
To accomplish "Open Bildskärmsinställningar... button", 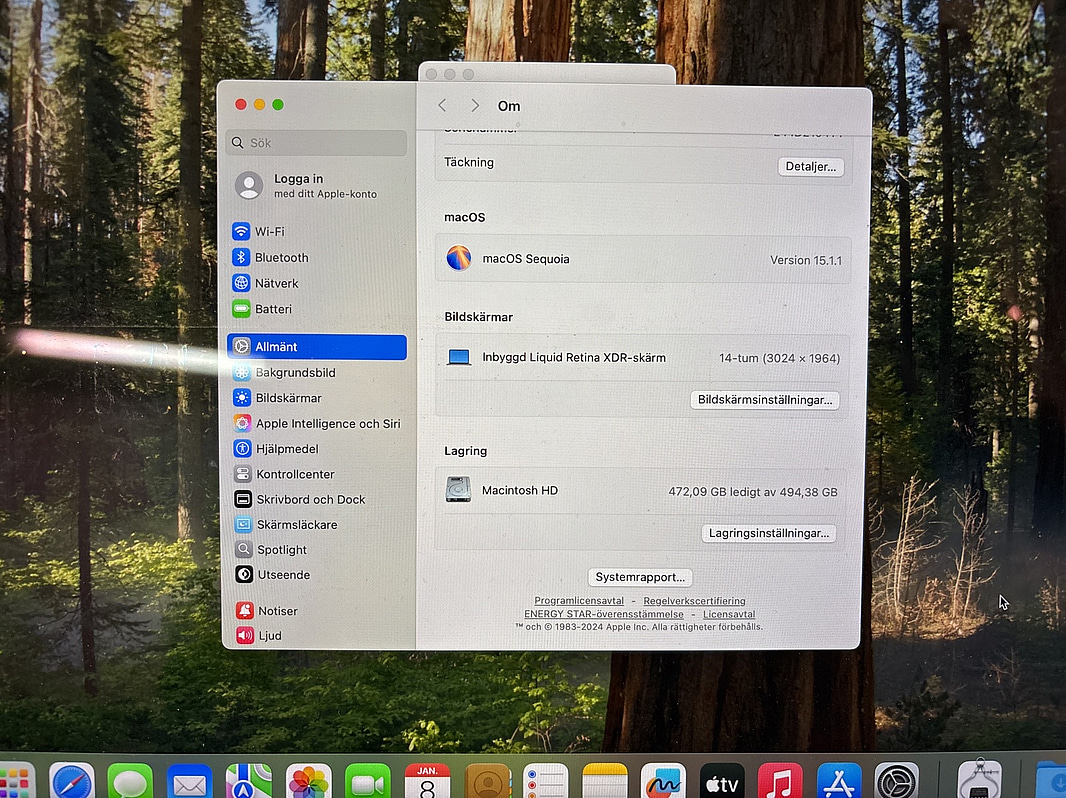I will click(x=764, y=400).
